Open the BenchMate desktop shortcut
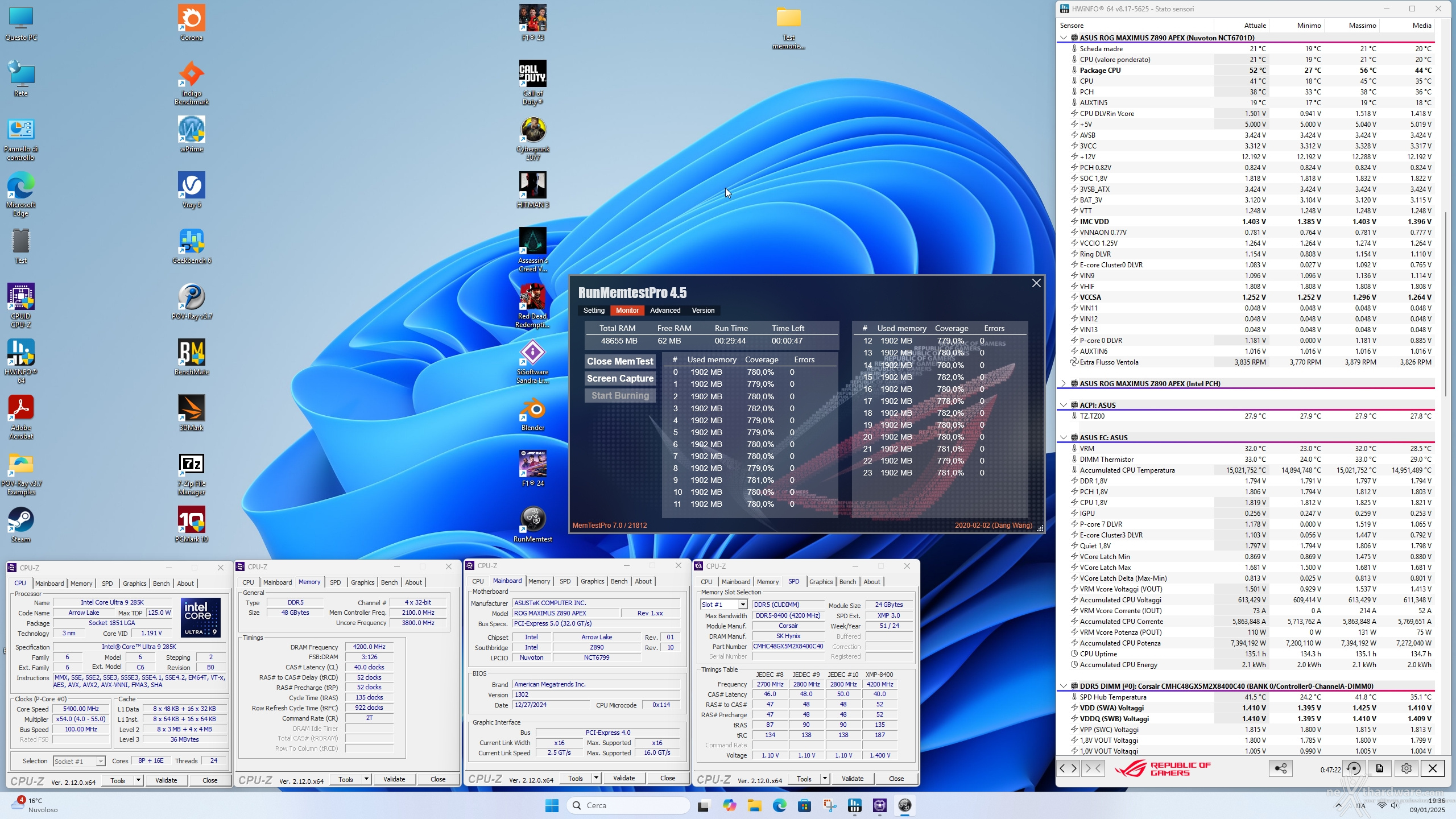The image size is (1456, 819). tap(192, 357)
